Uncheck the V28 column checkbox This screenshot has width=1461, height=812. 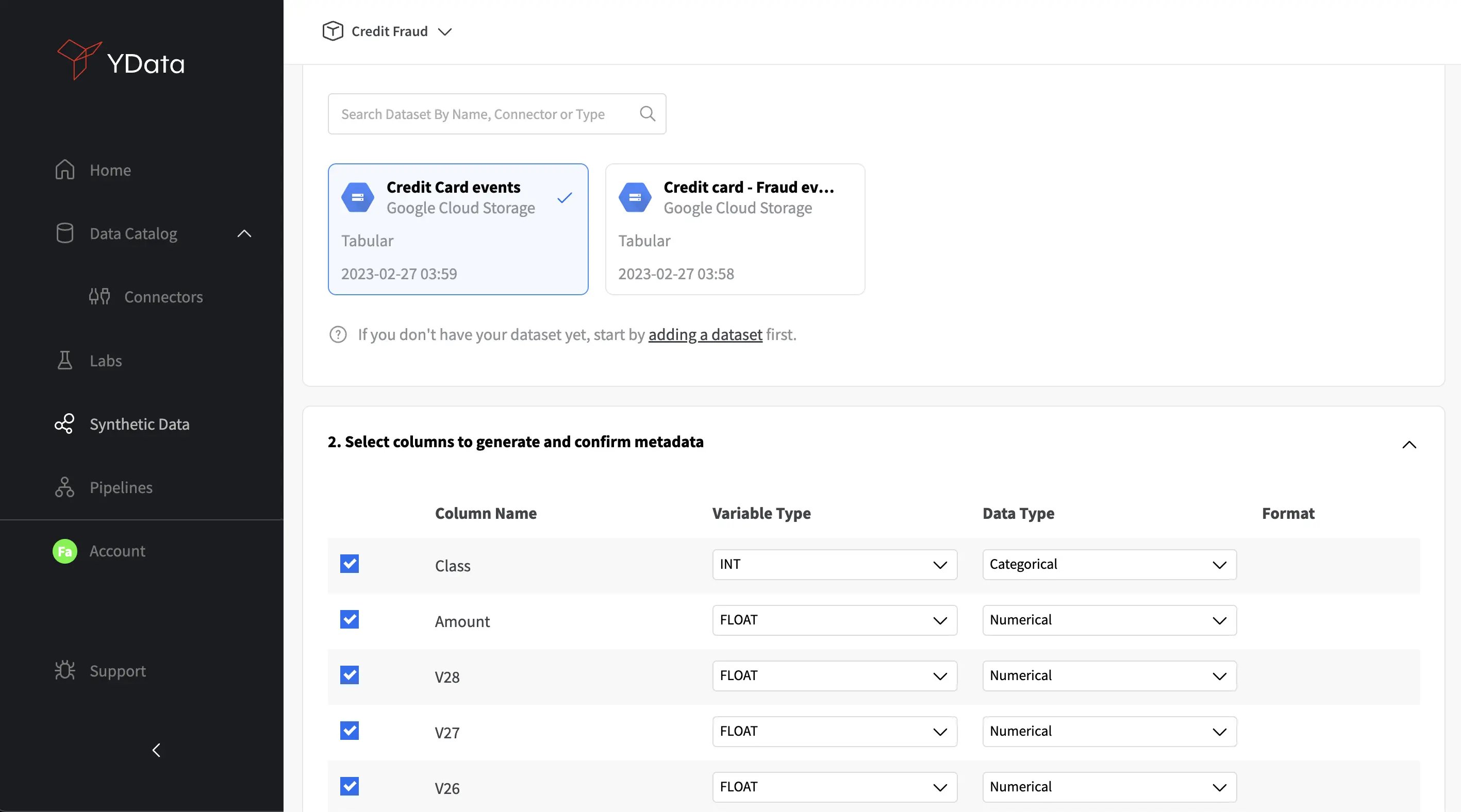coord(350,675)
